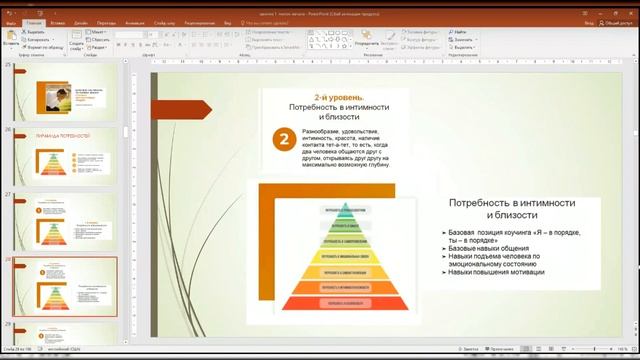Switch to the Animations (Анимация) tab
The height and width of the screenshot is (360, 640).
pyautogui.click(x=135, y=23)
